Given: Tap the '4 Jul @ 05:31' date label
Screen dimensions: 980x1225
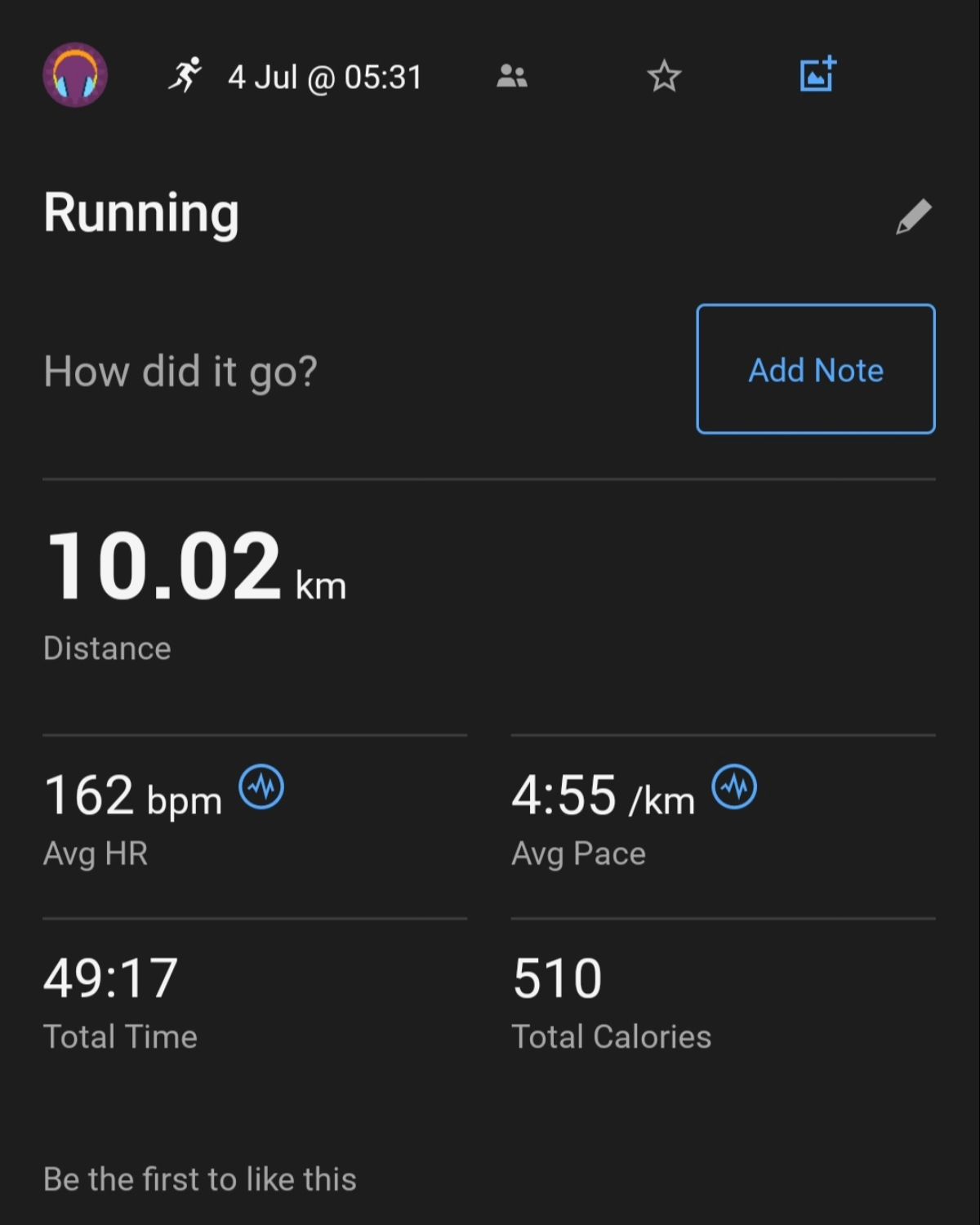Looking at the screenshot, I should 325,78.
